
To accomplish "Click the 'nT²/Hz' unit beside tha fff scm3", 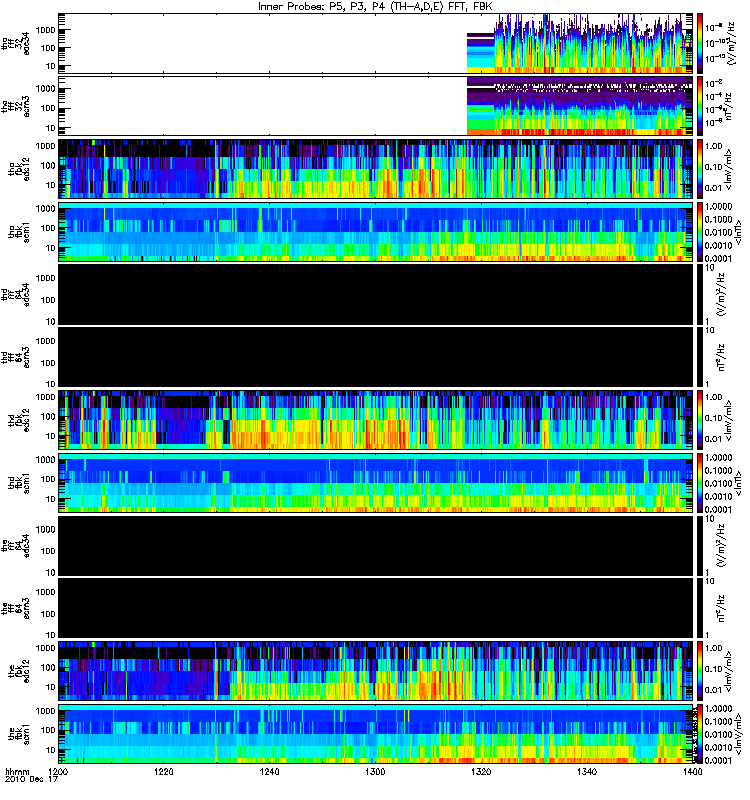I will click(x=727, y=106).
